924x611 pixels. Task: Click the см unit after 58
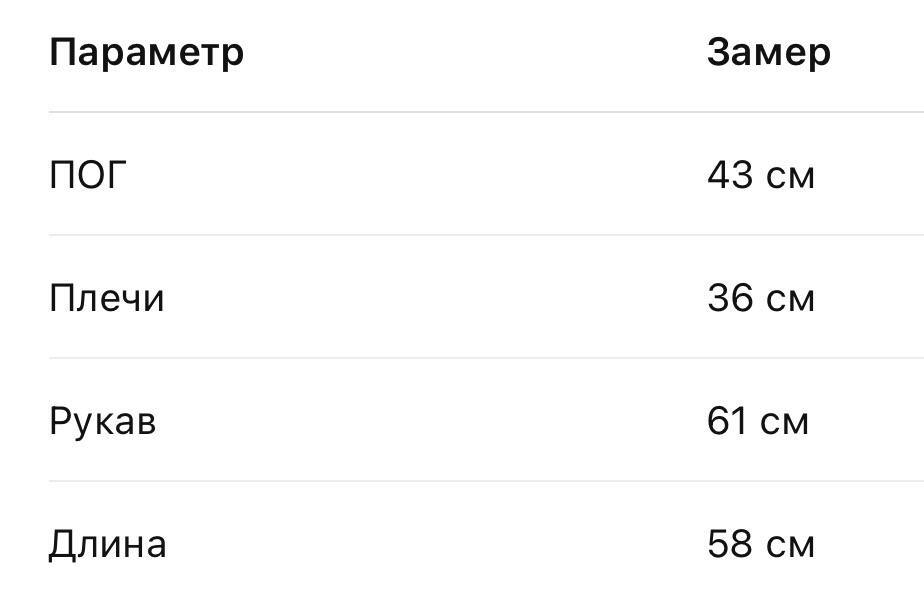click(790, 546)
